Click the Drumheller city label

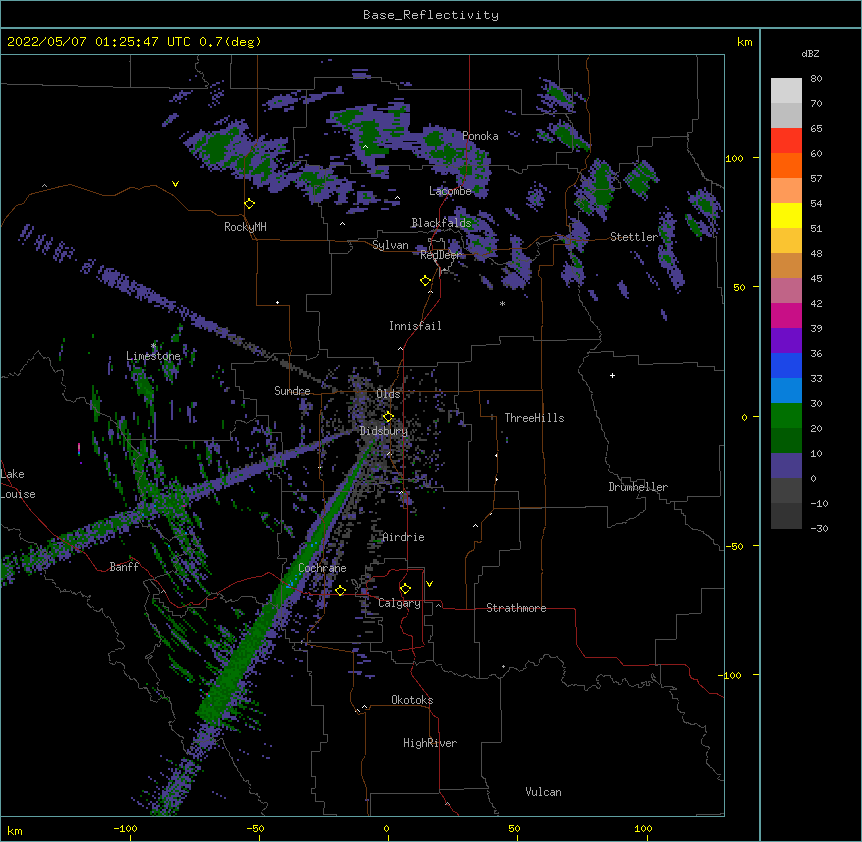coord(638,487)
